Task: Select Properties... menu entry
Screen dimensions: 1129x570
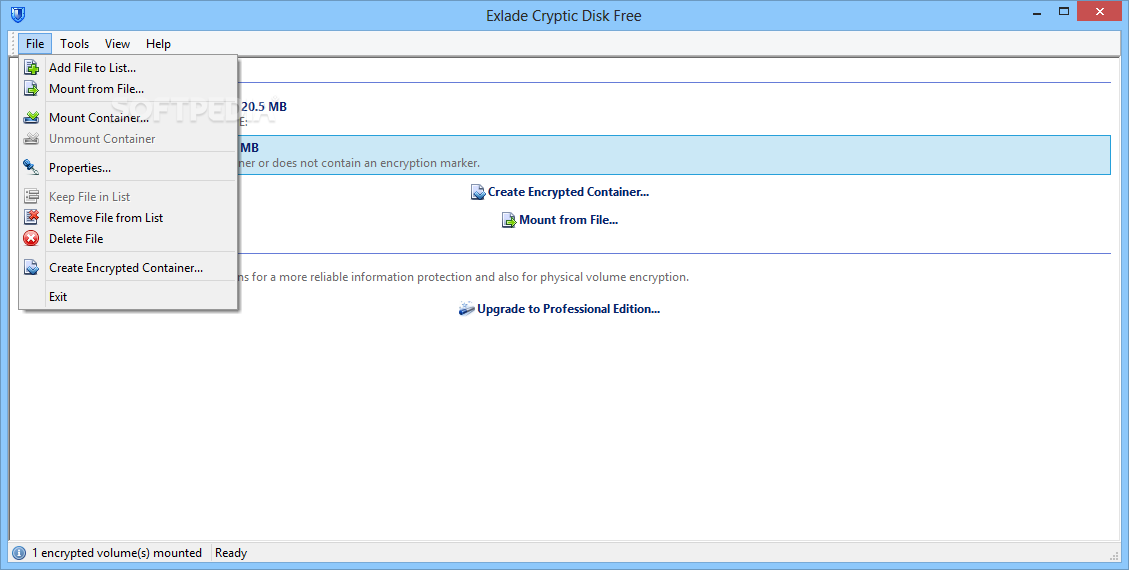Action: [x=129, y=168]
